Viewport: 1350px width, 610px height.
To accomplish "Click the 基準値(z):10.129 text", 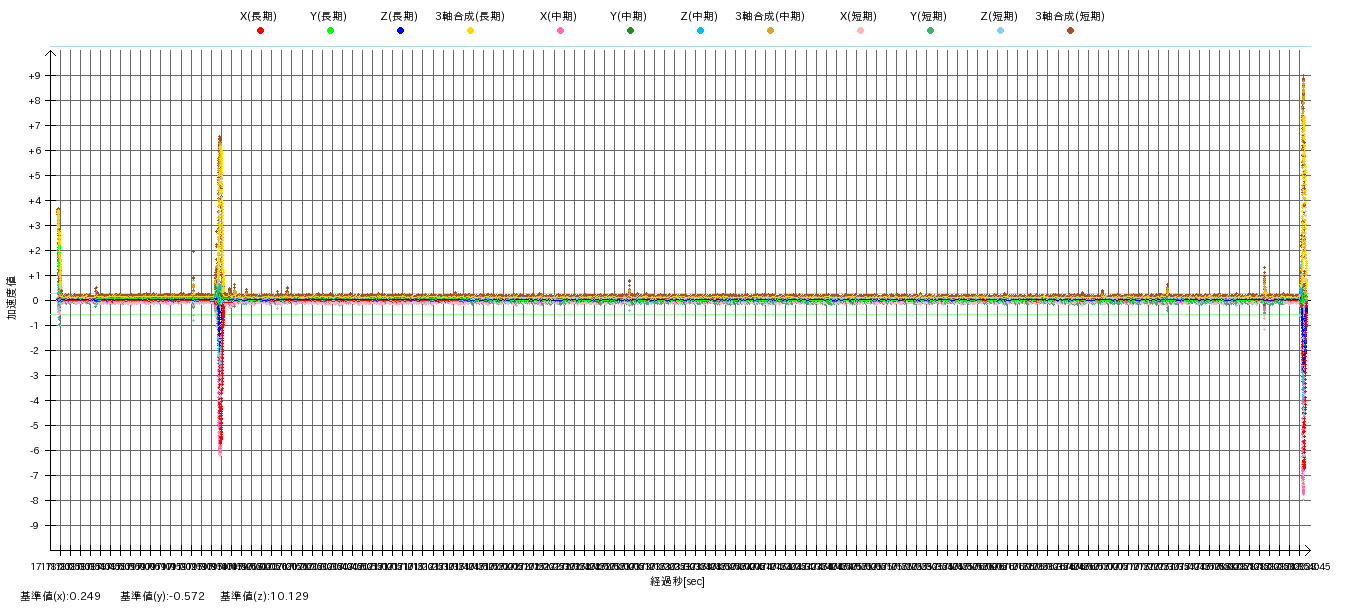I will (x=264, y=597).
